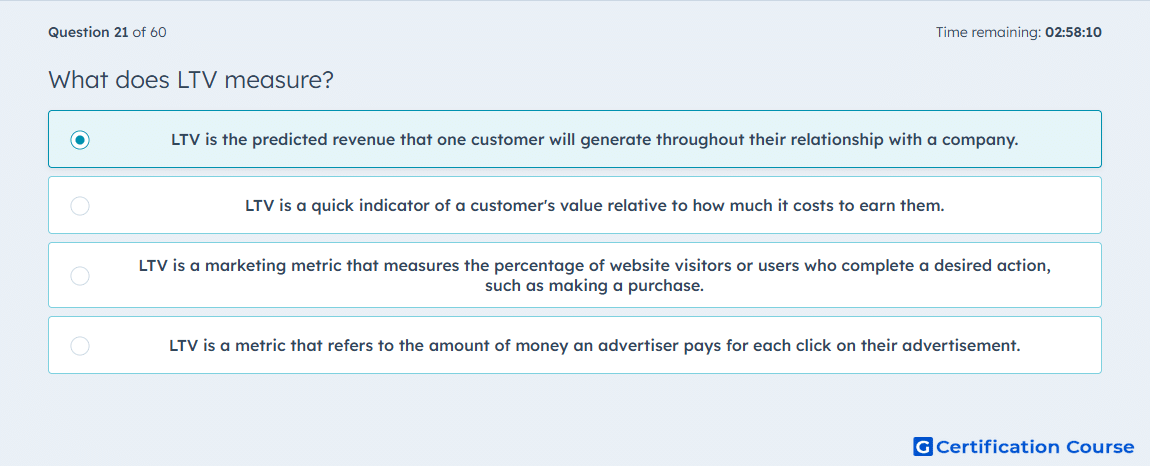Open the Certification Course link
The height and width of the screenshot is (466, 1150).
[x=1035, y=447]
